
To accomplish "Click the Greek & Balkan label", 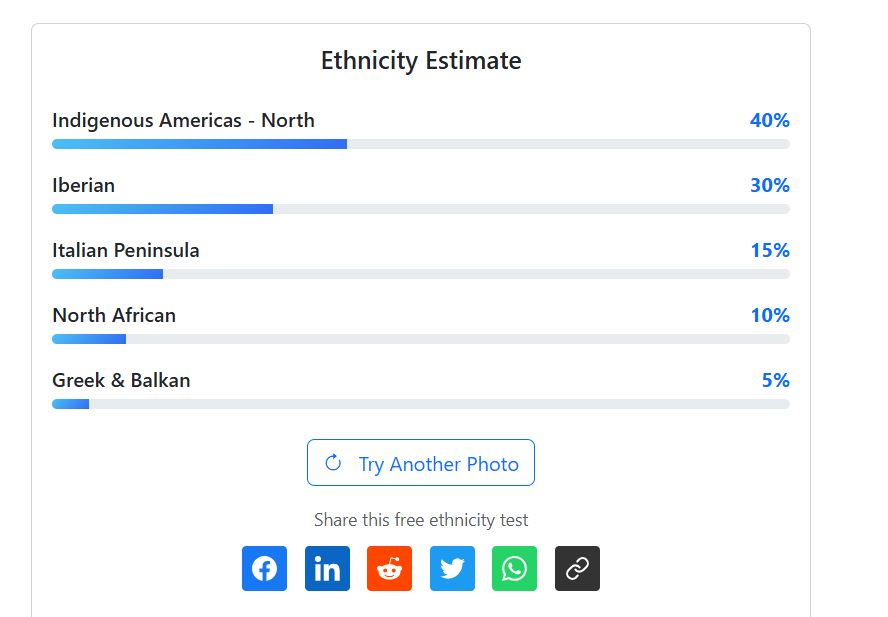I will 121,381.
